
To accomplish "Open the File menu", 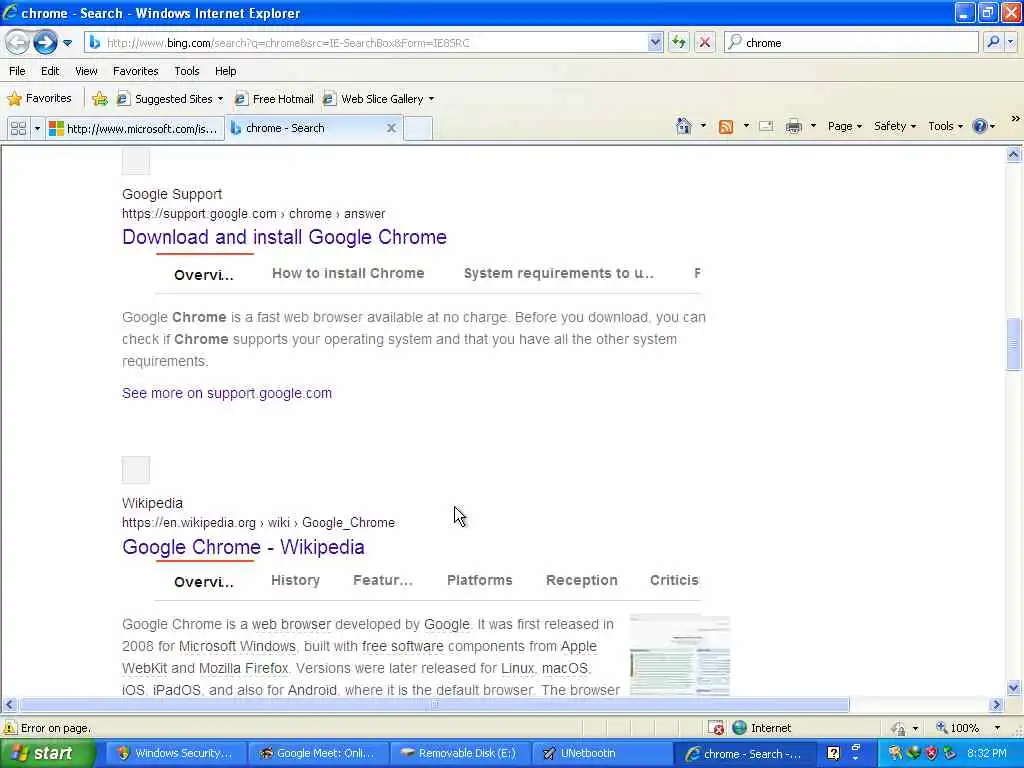I will pyautogui.click(x=18, y=71).
